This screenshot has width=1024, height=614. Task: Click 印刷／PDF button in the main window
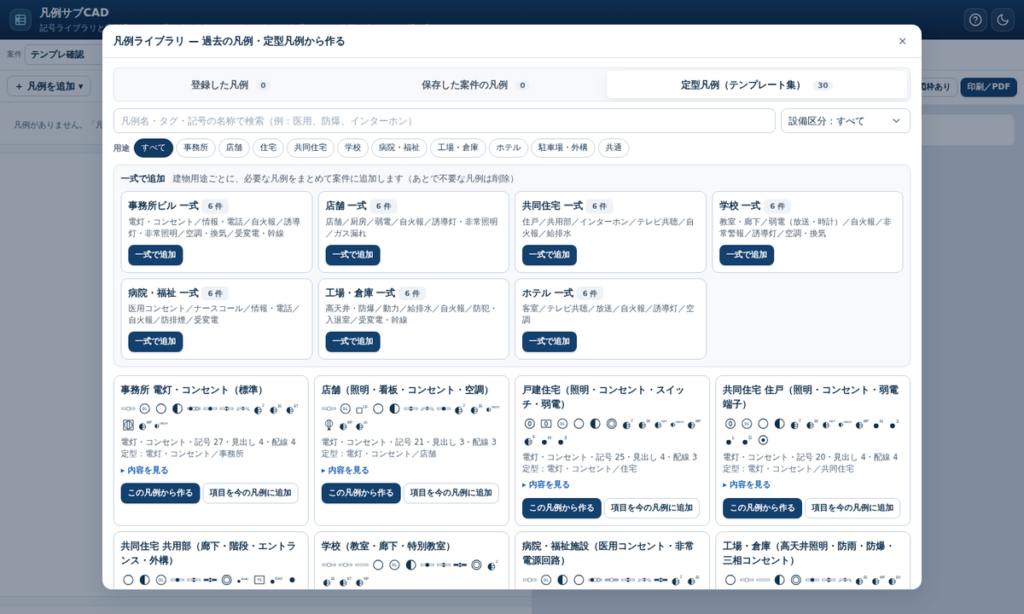point(988,86)
